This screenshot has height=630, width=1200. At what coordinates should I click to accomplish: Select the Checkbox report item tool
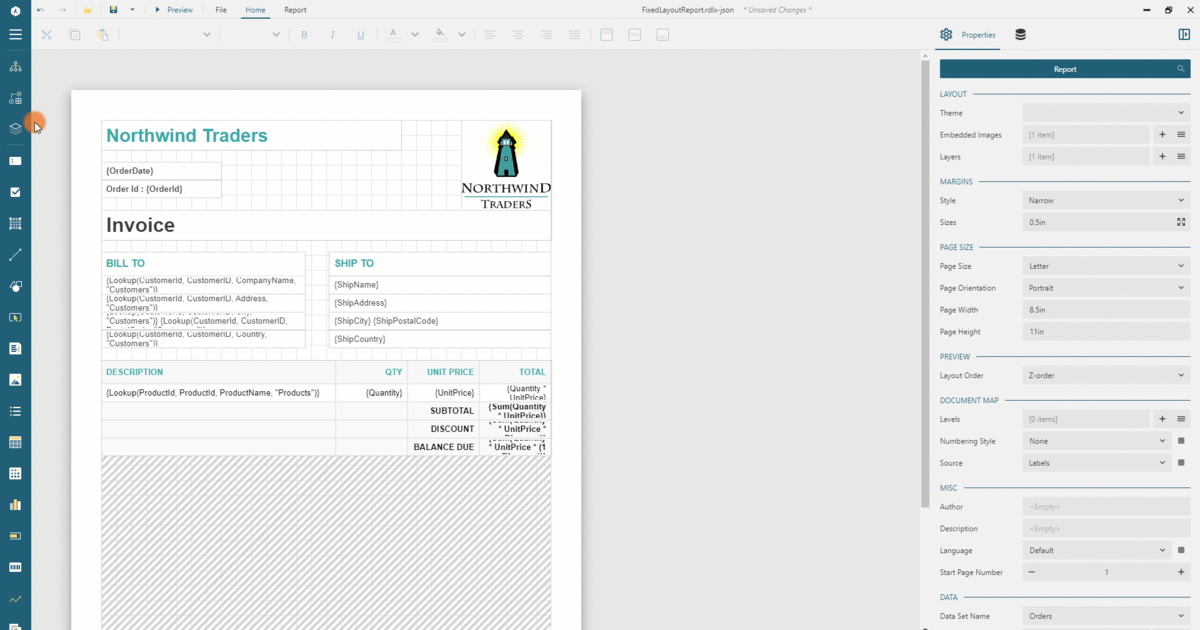(15, 192)
